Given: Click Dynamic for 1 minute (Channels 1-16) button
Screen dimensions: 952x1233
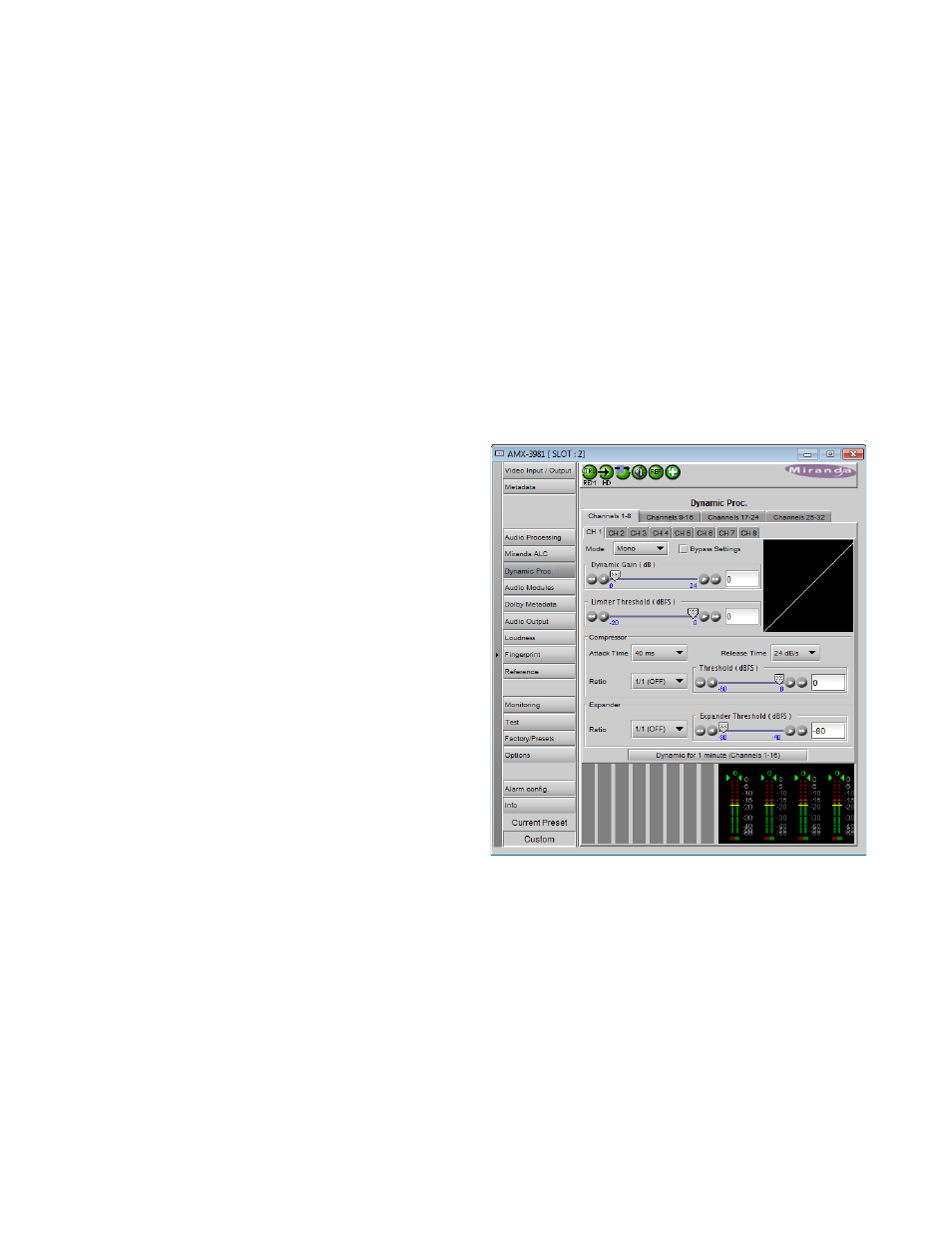Looking at the screenshot, I should pyautogui.click(x=717, y=756).
